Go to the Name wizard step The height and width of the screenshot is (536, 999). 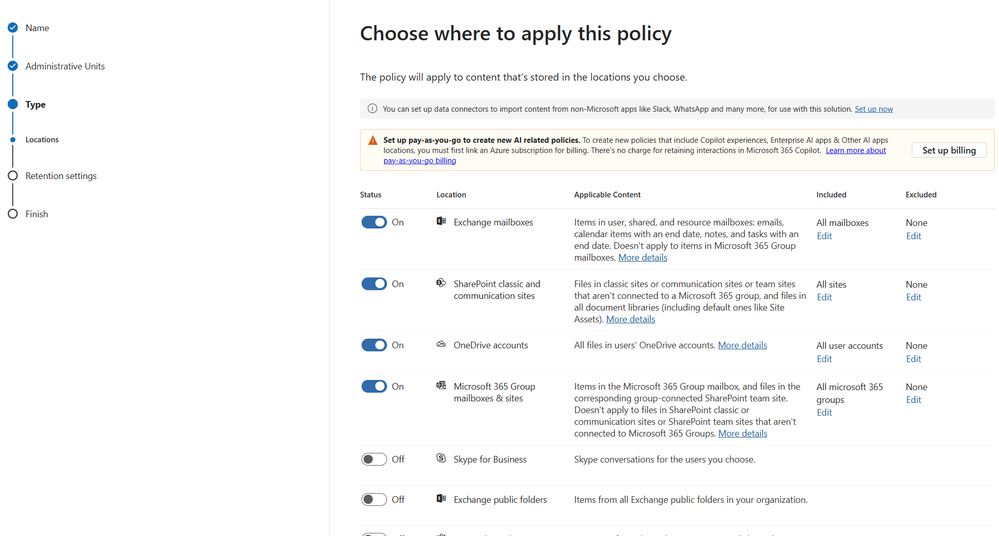(x=37, y=28)
